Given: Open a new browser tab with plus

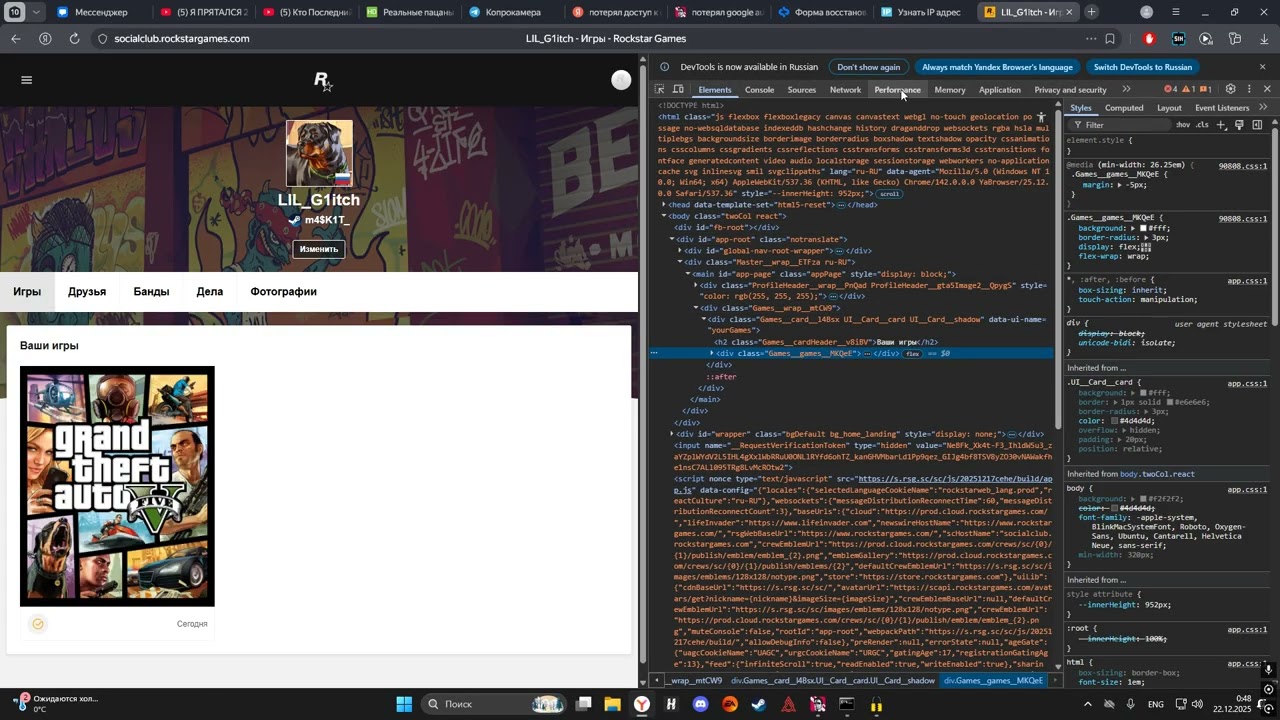Looking at the screenshot, I should tap(1092, 12).
